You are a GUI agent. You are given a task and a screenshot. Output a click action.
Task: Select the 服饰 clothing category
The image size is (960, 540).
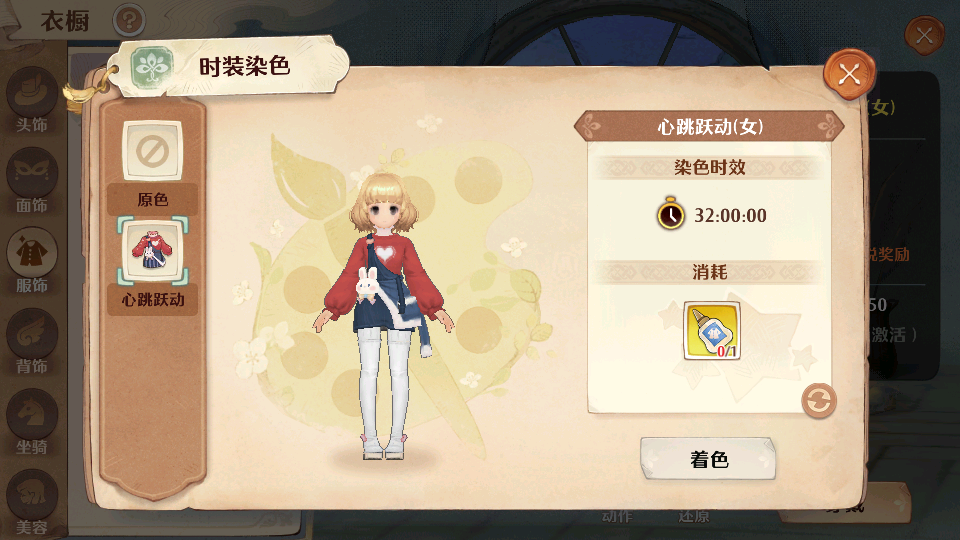tap(31, 261)
